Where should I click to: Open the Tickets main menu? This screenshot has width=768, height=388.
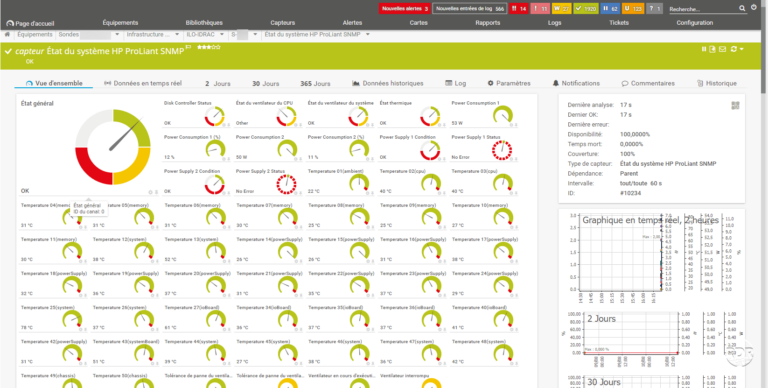coord(619,23)
